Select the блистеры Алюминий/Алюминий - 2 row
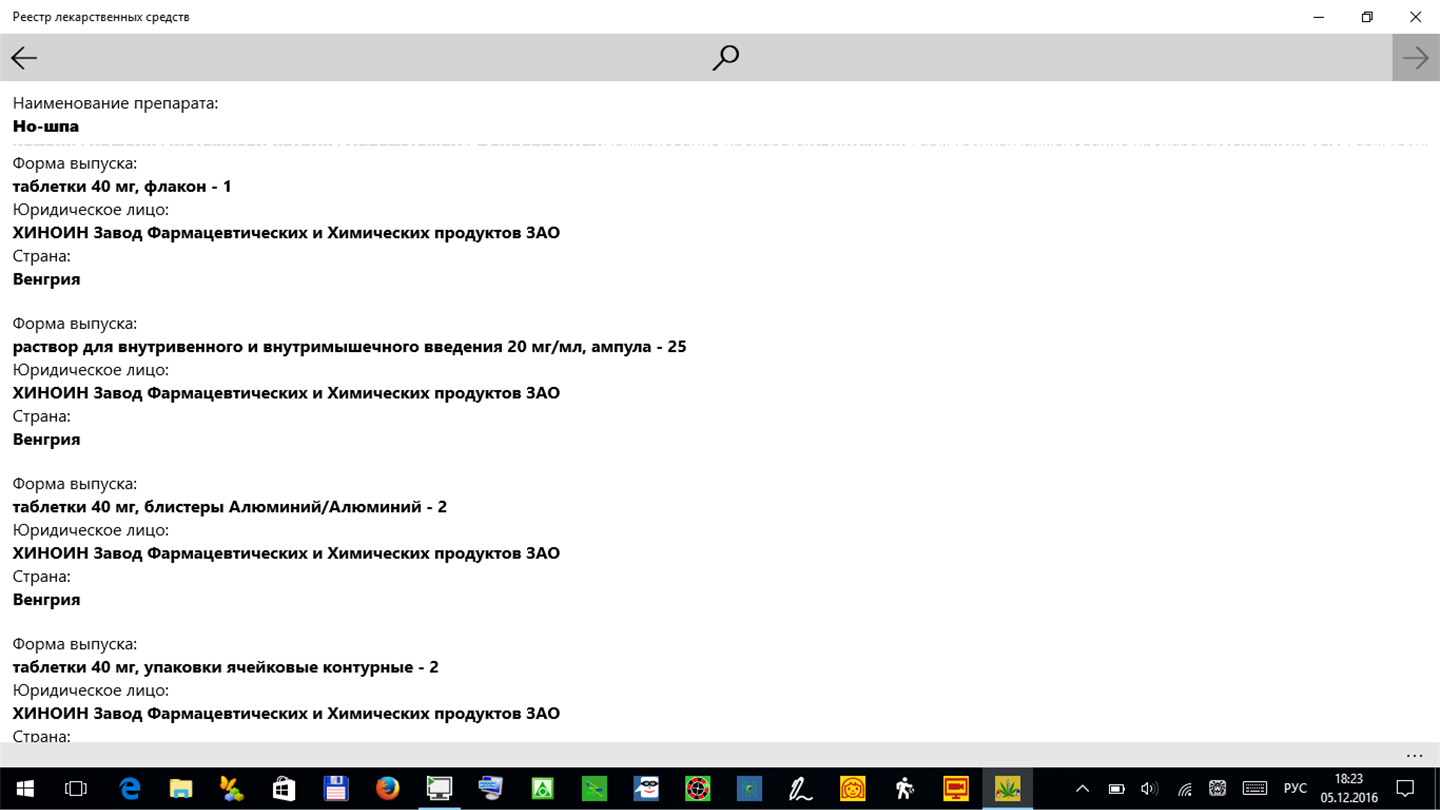The height and width of the screenshot is (810, 1440). (x=229, y=507)
